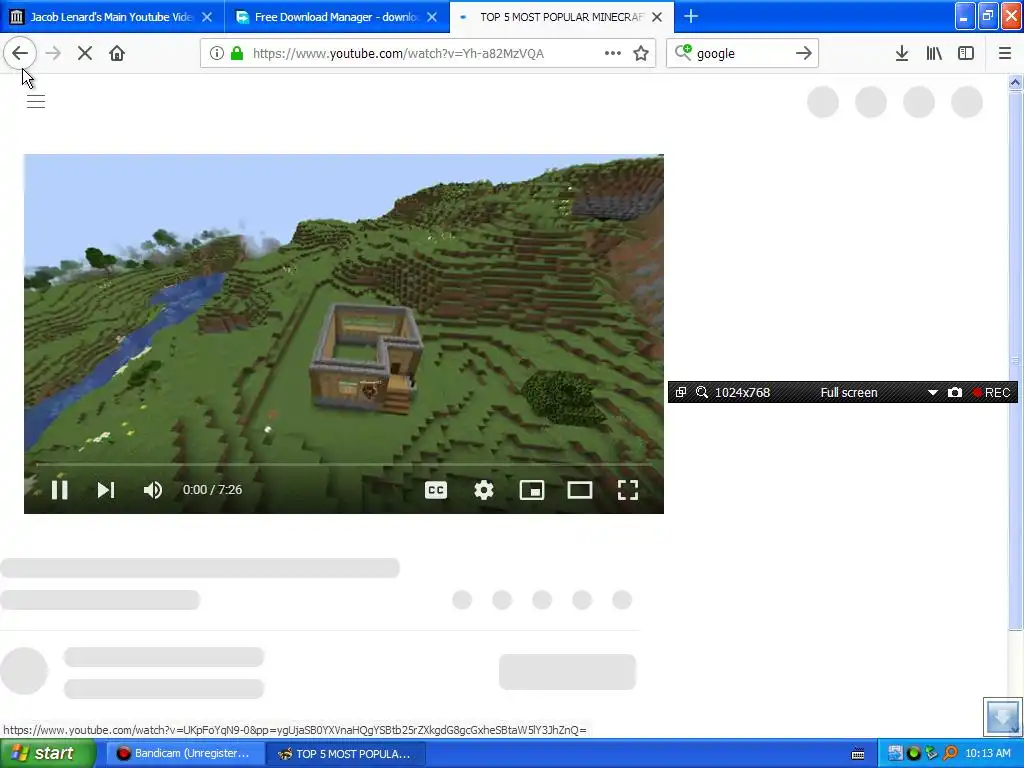Screen dimensions: 1024x768
Task: Click the scrollbar up arrow
Action: tap(1015, 82)
